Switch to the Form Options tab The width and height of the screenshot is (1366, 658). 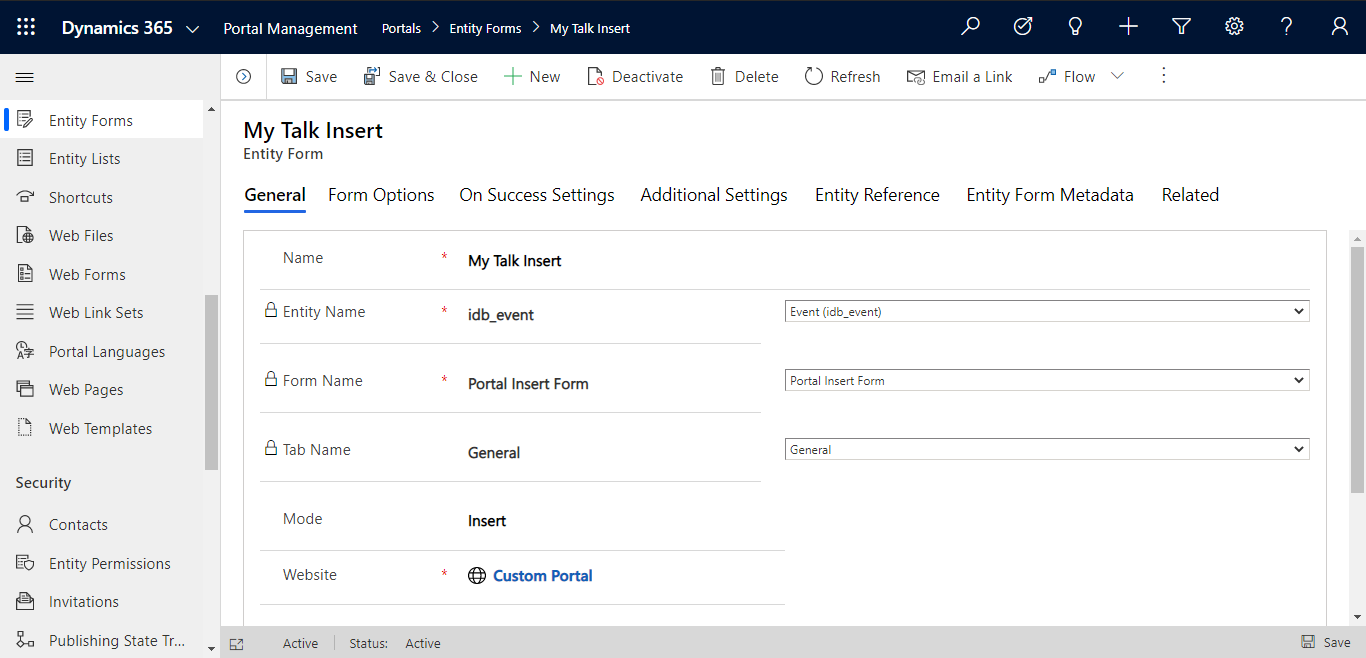tap(381, 195)
